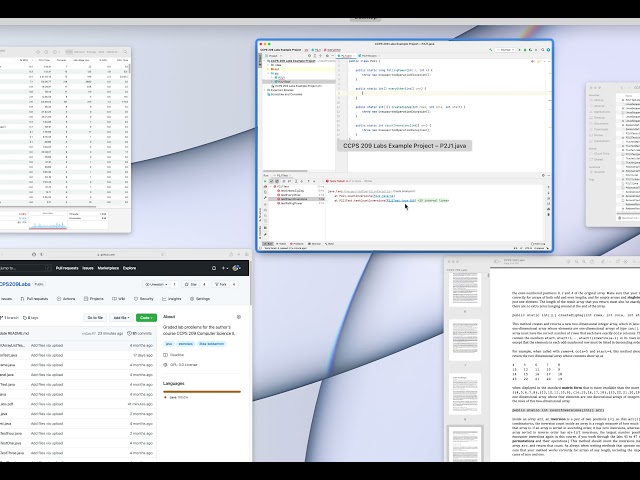Click the Run panel settings gear icon
Viewport: 640px width, 480px height.
click(x=543, y=176)
